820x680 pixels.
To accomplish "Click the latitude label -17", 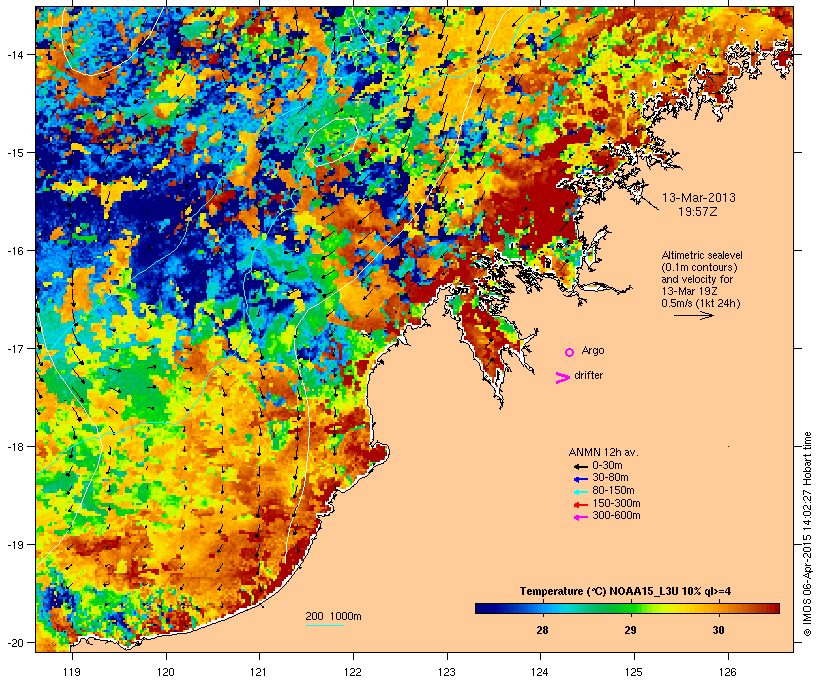I will pos(14,348).
